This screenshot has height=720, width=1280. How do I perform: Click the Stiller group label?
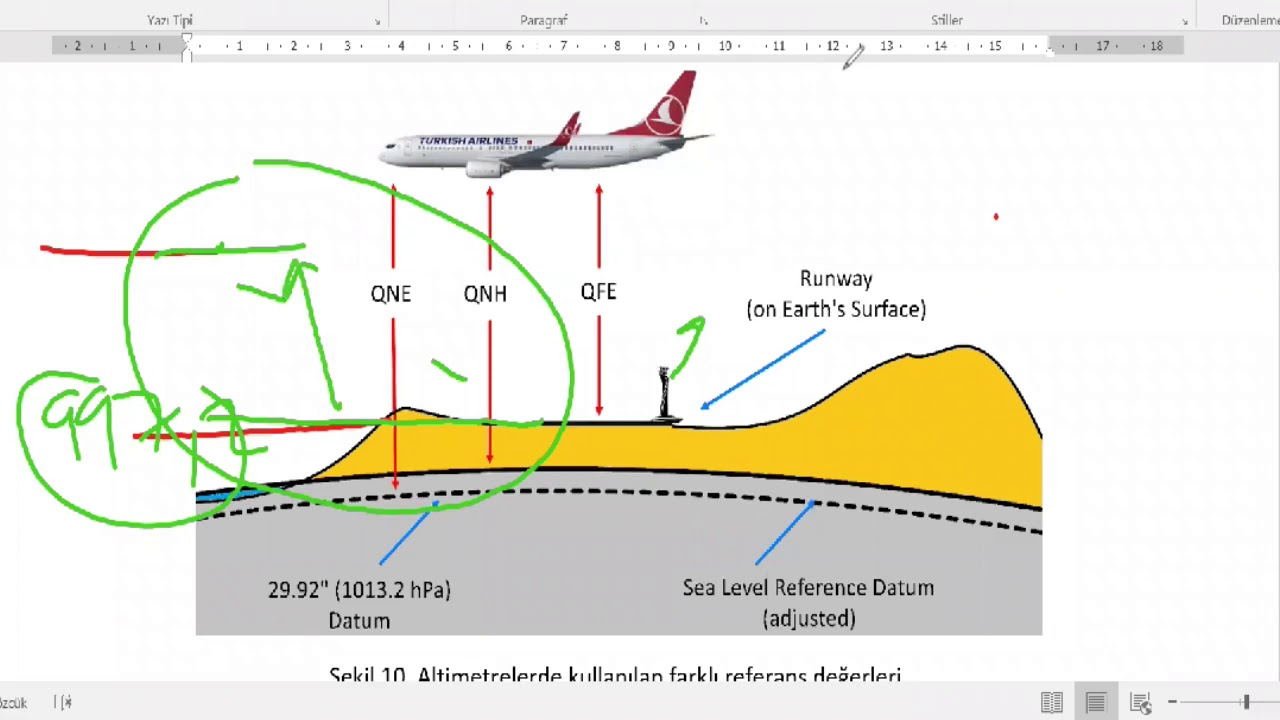(947, 20)
